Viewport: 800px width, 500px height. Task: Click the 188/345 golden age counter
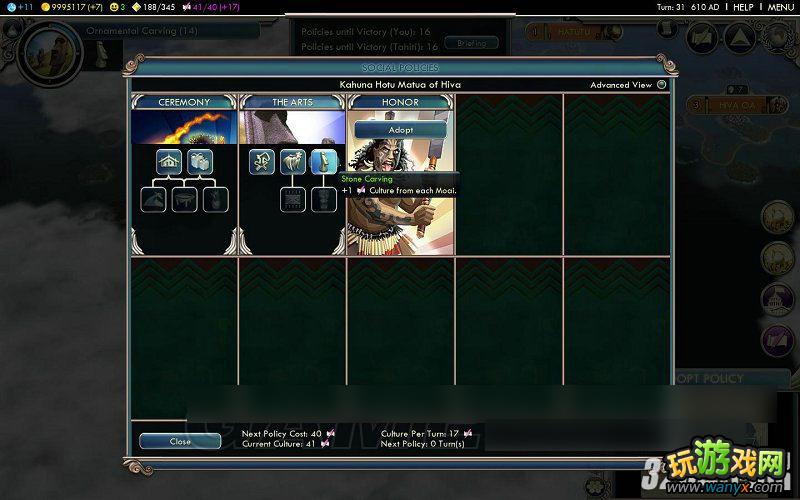pos(159,7)
